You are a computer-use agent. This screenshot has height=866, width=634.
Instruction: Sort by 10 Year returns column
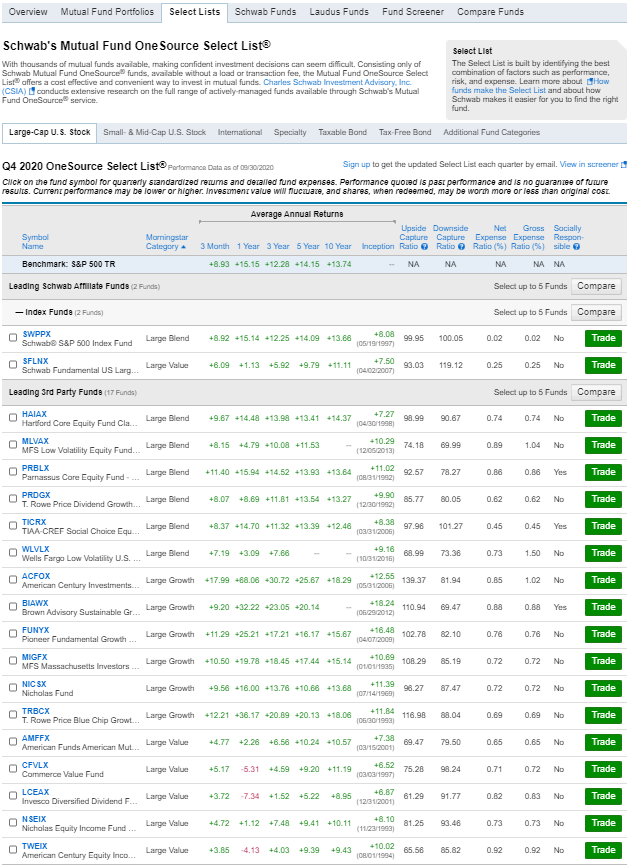pyautogui.click(x=337, y=246)
